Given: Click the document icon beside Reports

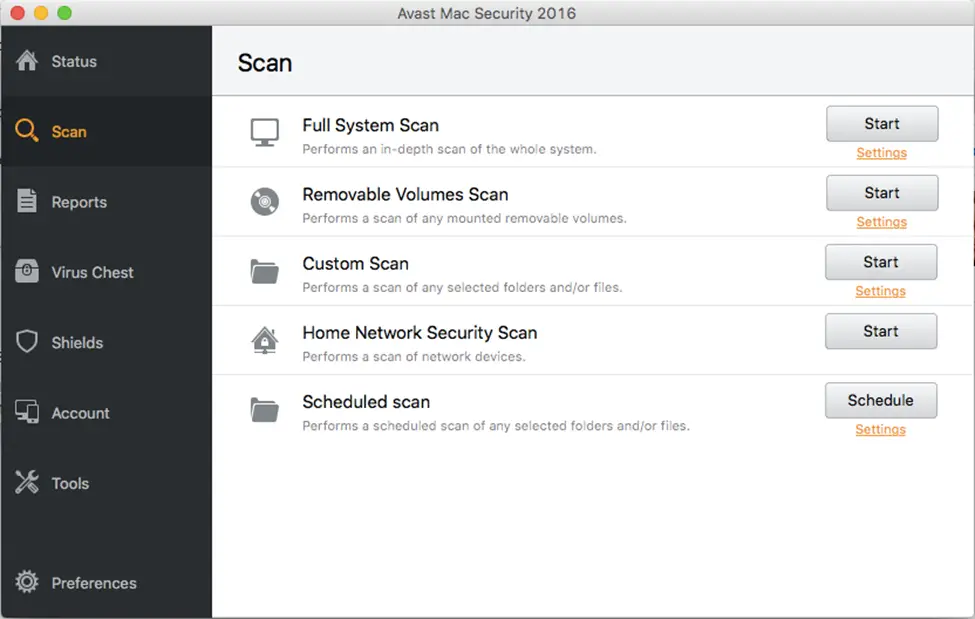Looking at the screenshot, I should [x=27, y=201].
